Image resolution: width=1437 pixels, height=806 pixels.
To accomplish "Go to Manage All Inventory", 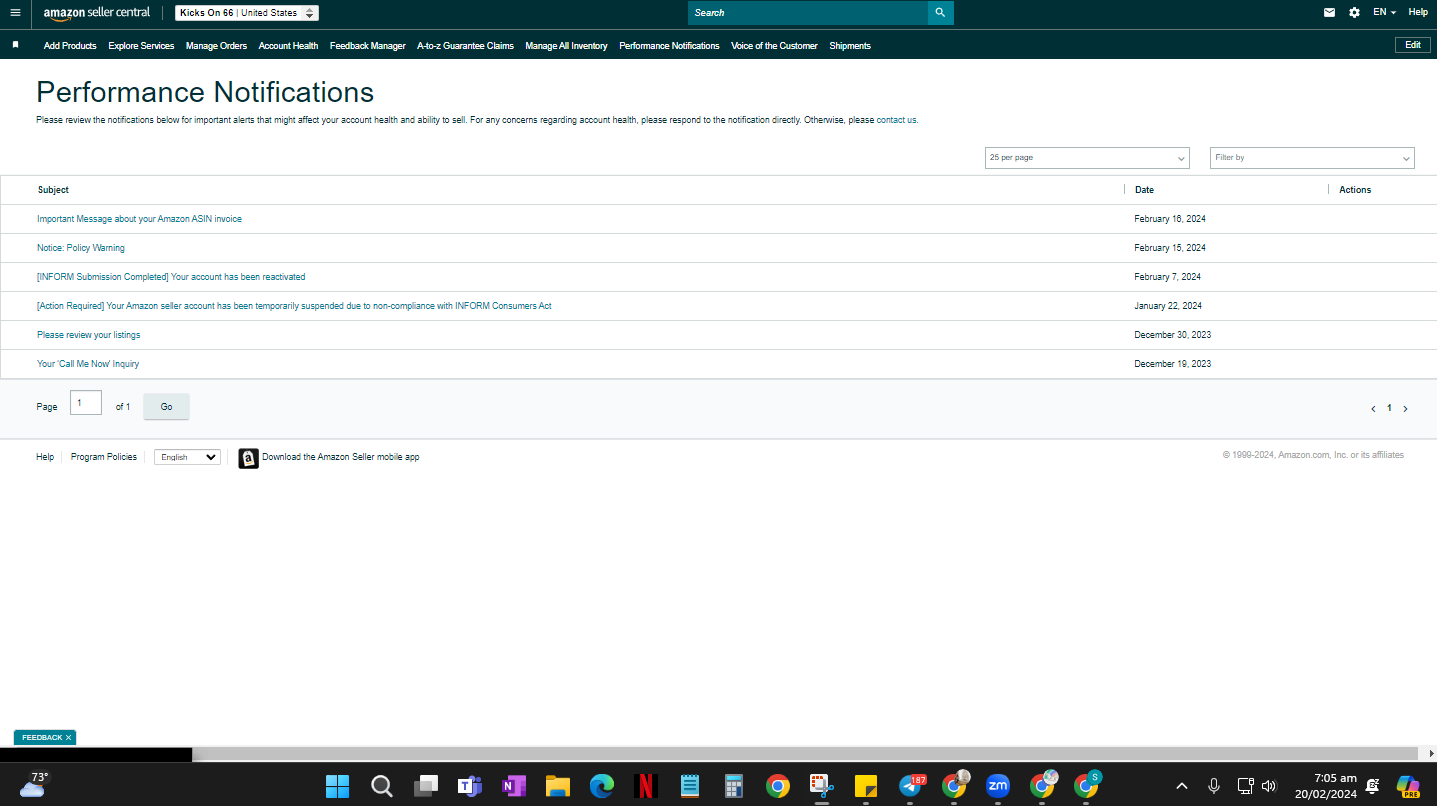I will coord(566,46).
